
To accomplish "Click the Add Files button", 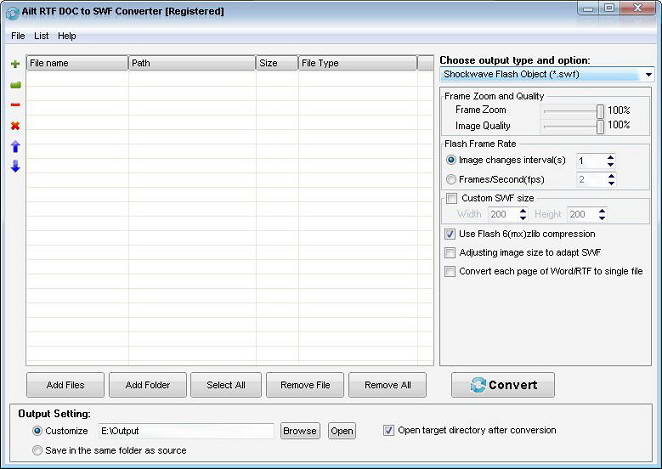I will pos(65,385).
